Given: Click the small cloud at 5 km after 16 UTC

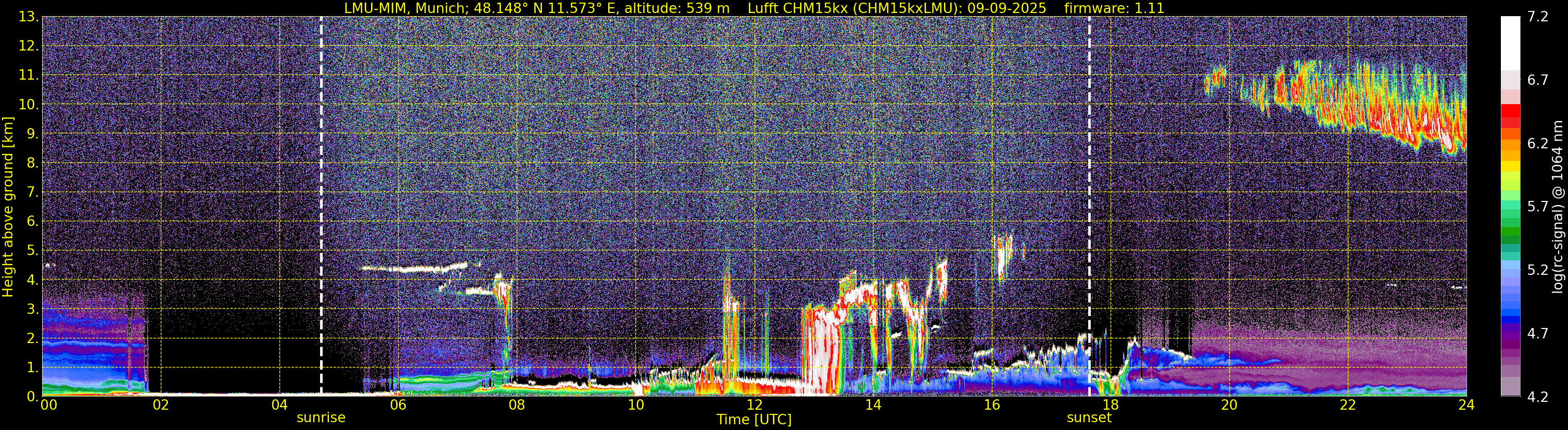Looking at the screenshot, I should pos(1003,256).
